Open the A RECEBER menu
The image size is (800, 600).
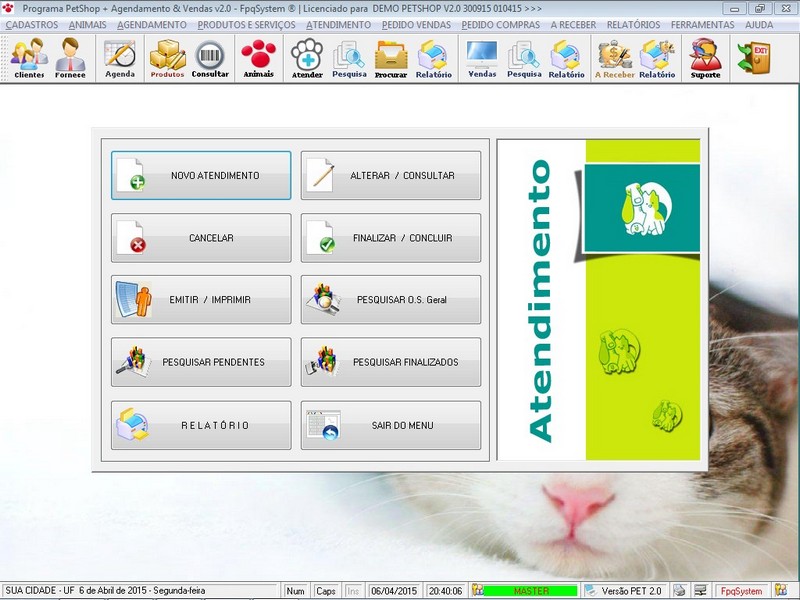point(573,24)
